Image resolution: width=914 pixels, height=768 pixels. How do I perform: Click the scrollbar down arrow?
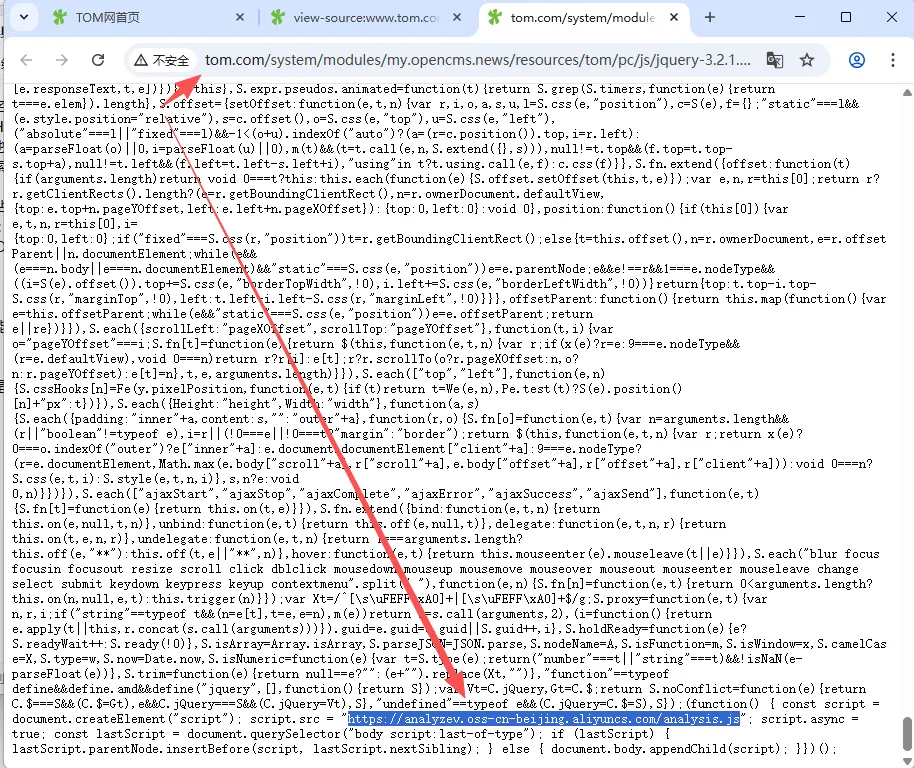tap(906, 759)
